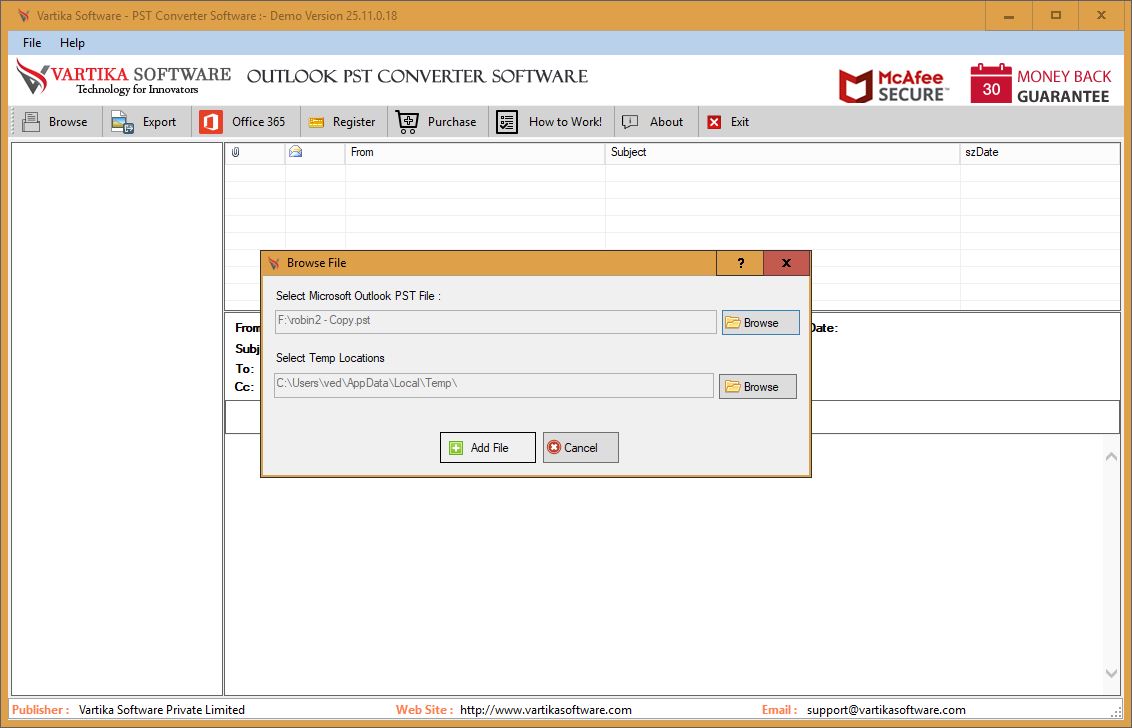
Task: Click the dialog help question mark button
Action: pos(740,264)
